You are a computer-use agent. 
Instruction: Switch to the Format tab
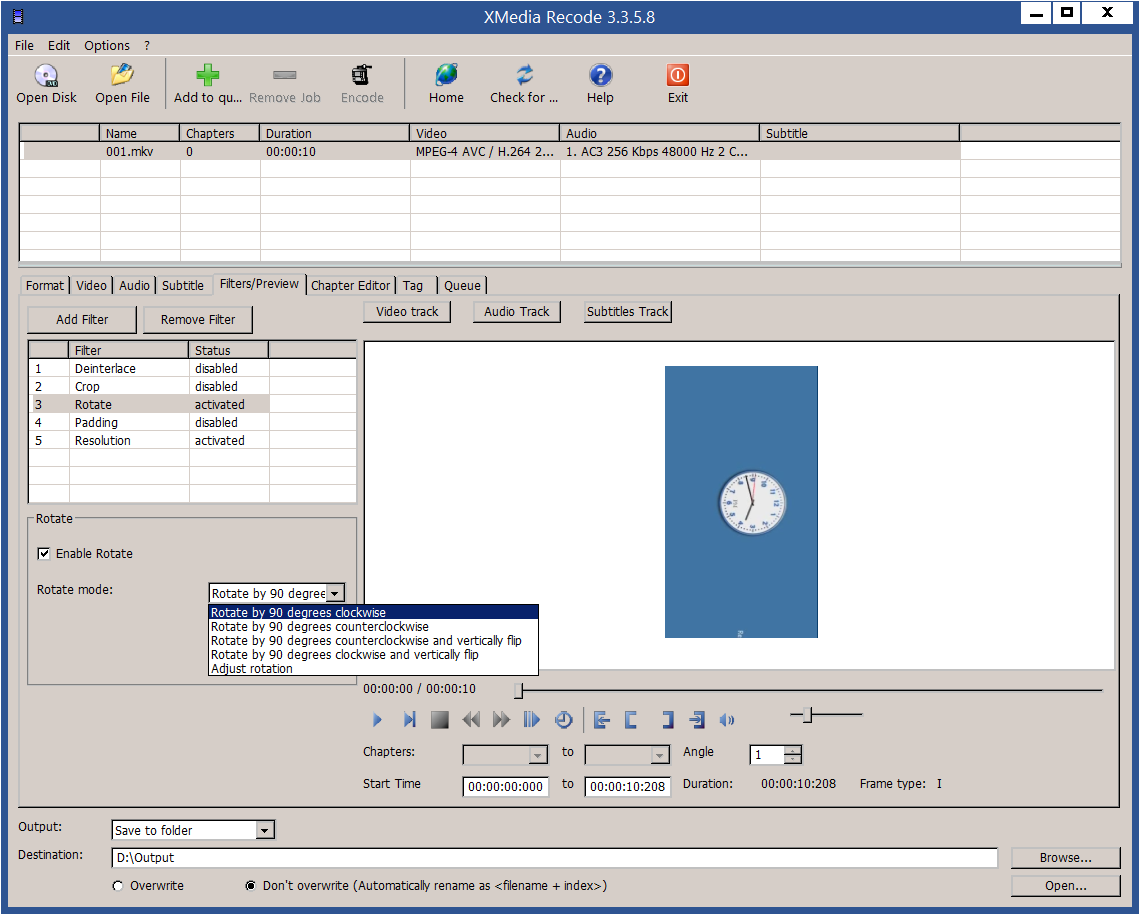click(x=45, y=286)
